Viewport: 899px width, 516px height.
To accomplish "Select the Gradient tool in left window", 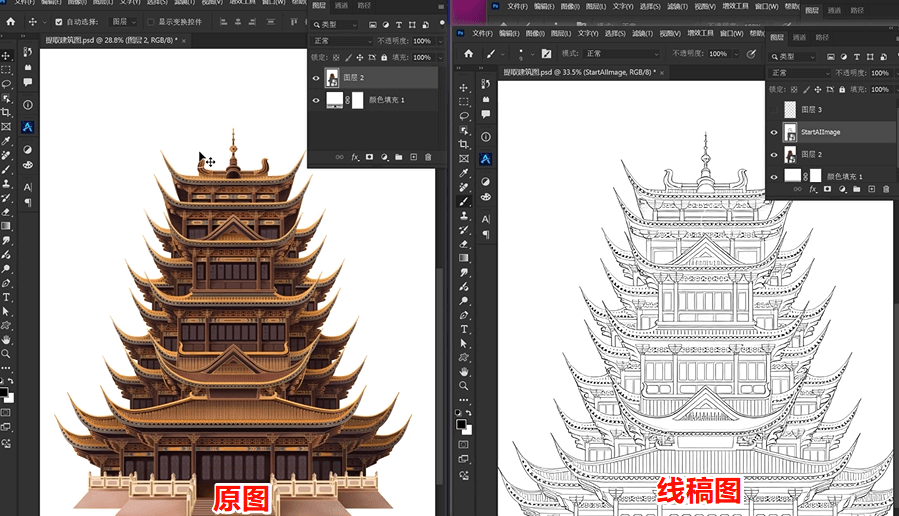I will (6, 226).
